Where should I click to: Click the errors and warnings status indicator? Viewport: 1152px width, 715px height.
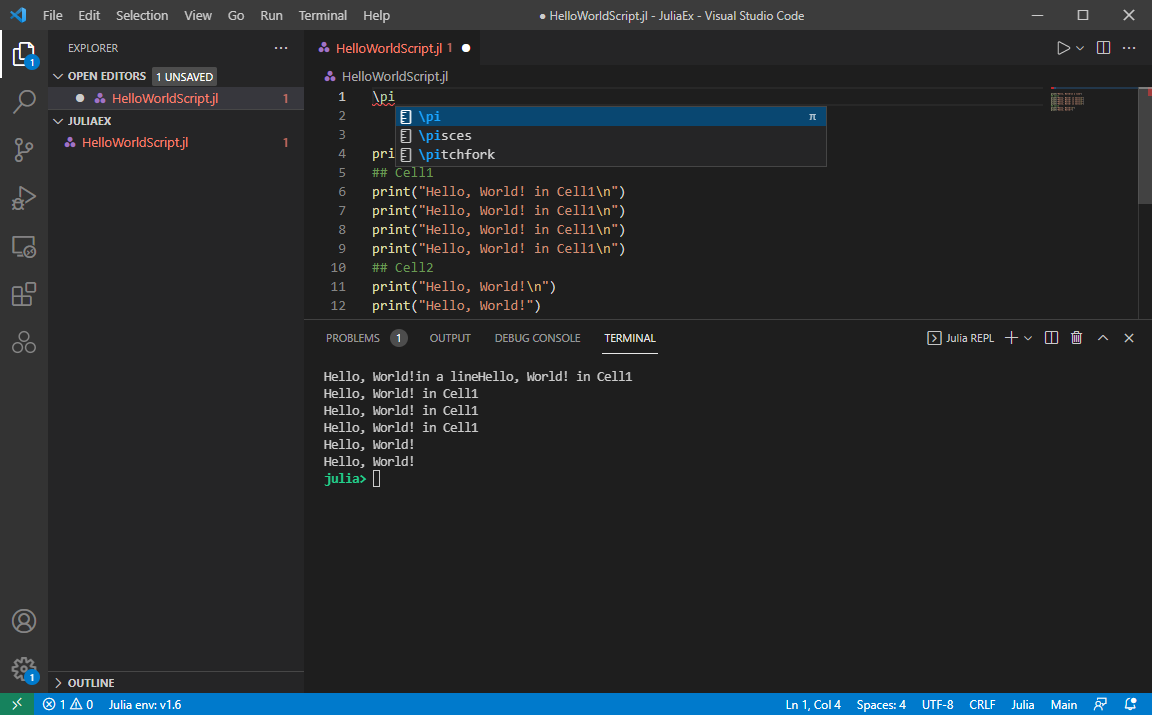coord(68,704)
